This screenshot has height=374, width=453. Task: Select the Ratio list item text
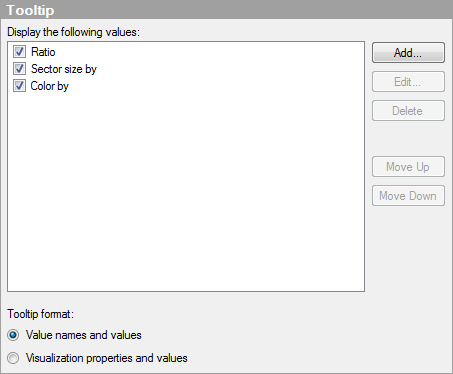pos(43,52)
